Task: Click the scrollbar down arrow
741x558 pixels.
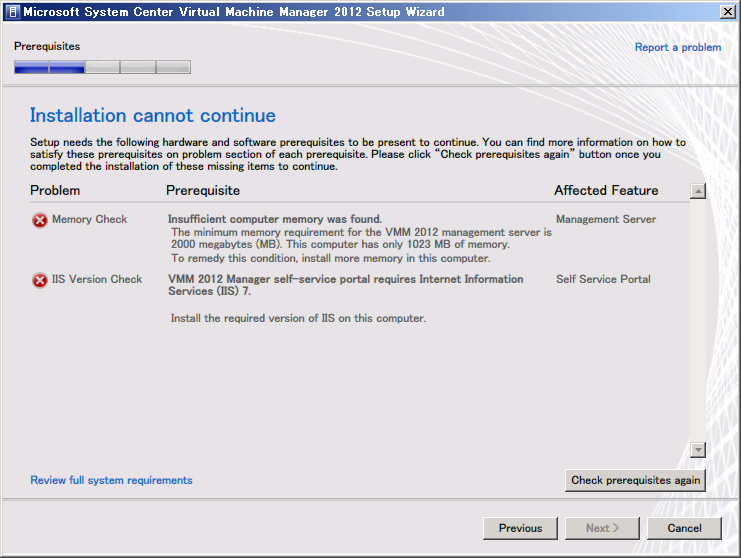Action: [698, 449]
